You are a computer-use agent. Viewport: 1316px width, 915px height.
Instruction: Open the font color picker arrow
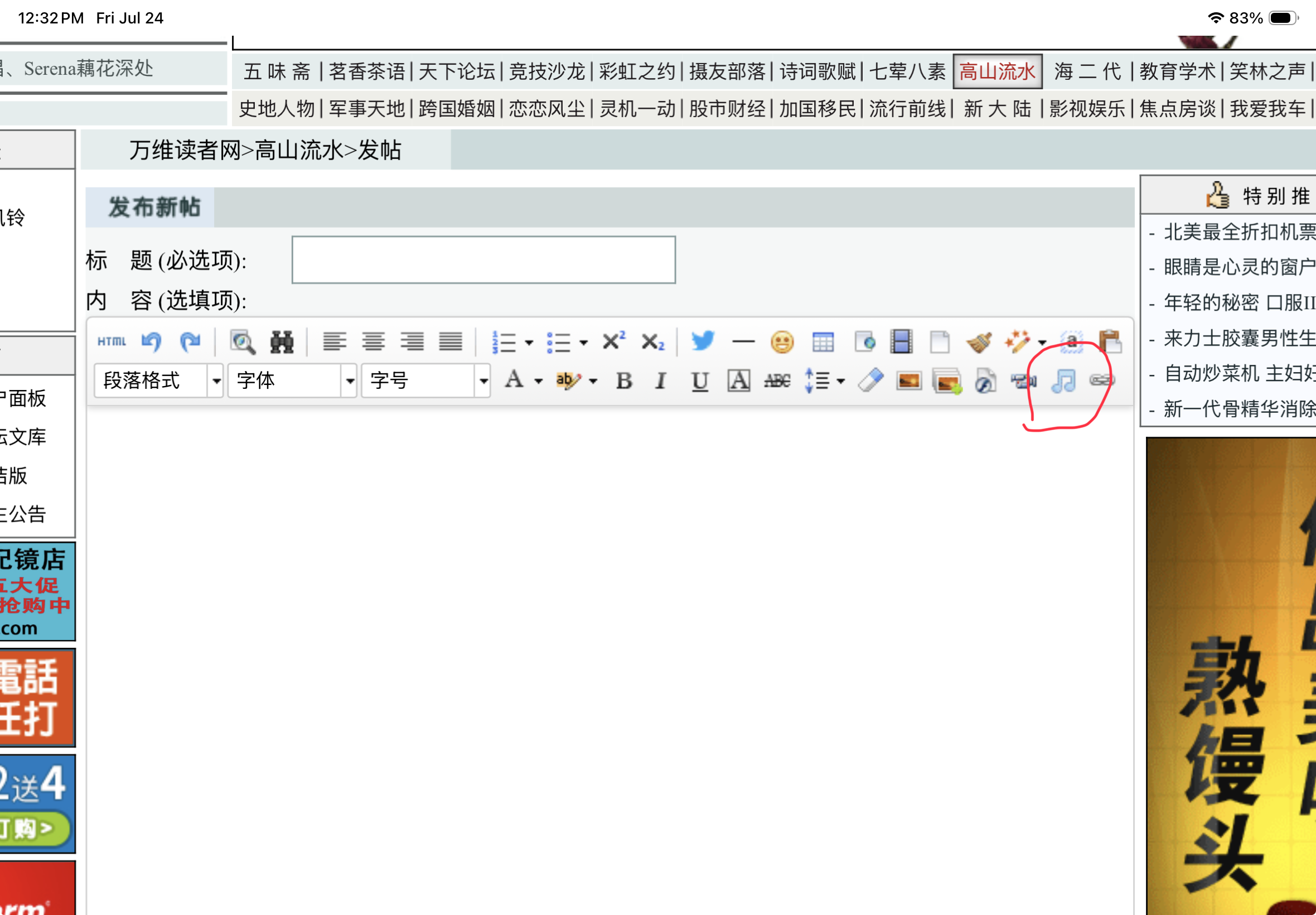(538, 381)
